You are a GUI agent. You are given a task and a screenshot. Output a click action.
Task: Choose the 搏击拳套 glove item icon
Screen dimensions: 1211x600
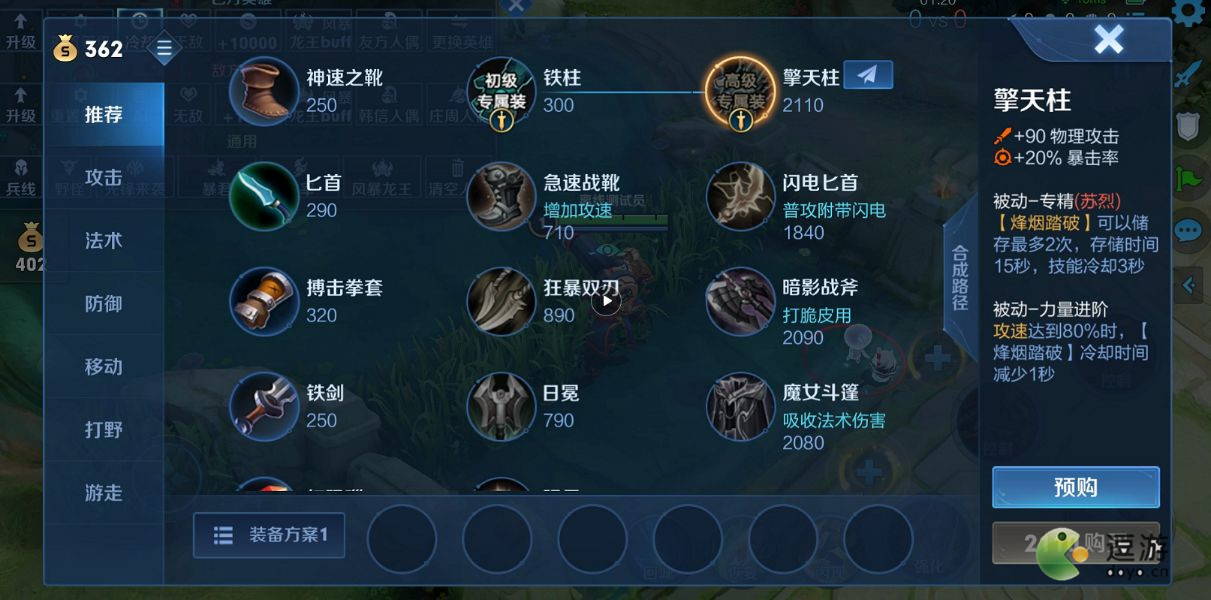[265, 301]
